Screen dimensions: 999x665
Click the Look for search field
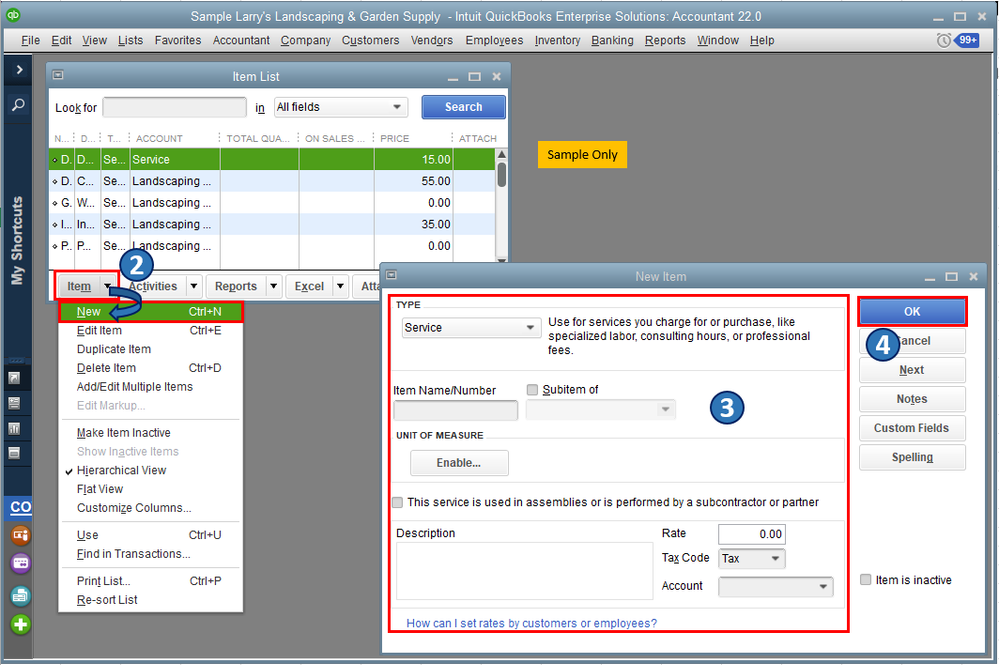[x=174, y=107]
